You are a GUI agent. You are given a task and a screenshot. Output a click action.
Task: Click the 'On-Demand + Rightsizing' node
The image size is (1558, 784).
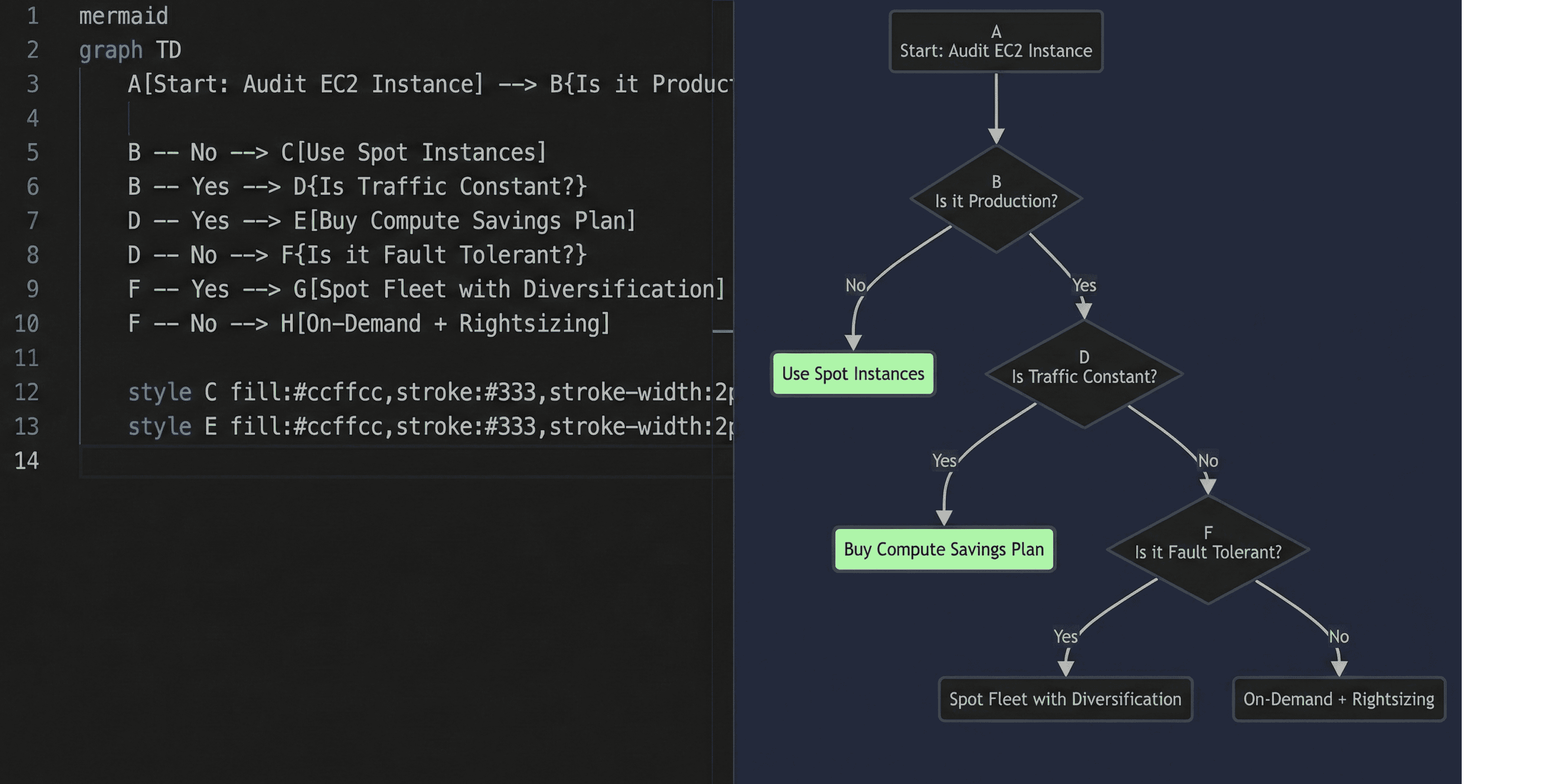click(1338, 699)
